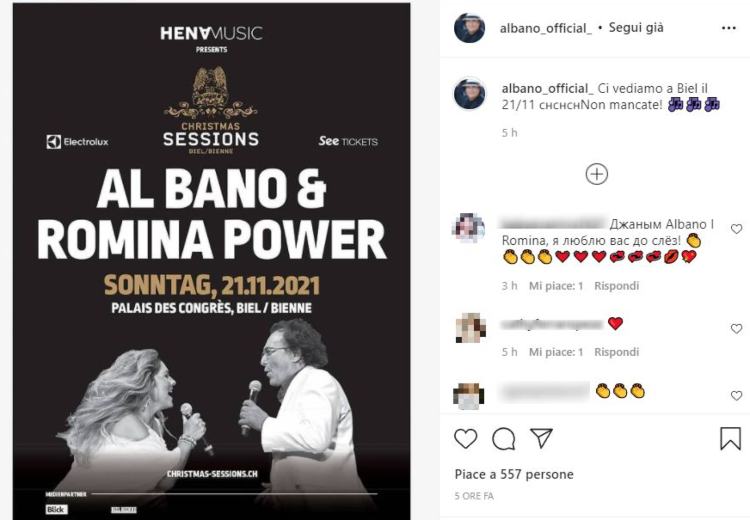Open 'Piace a 557 persone' likes list

pos(514,475)
